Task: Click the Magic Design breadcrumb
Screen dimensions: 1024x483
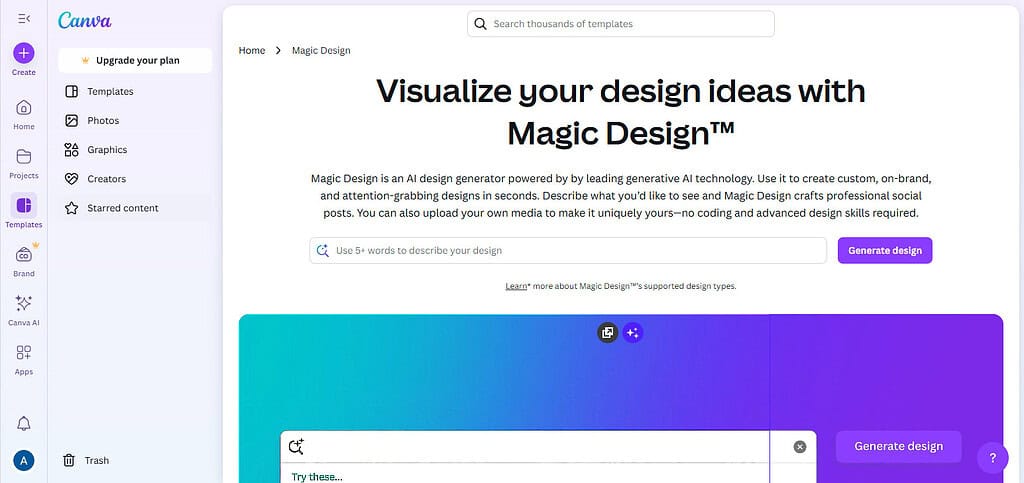Action: (x=321, y=50)
